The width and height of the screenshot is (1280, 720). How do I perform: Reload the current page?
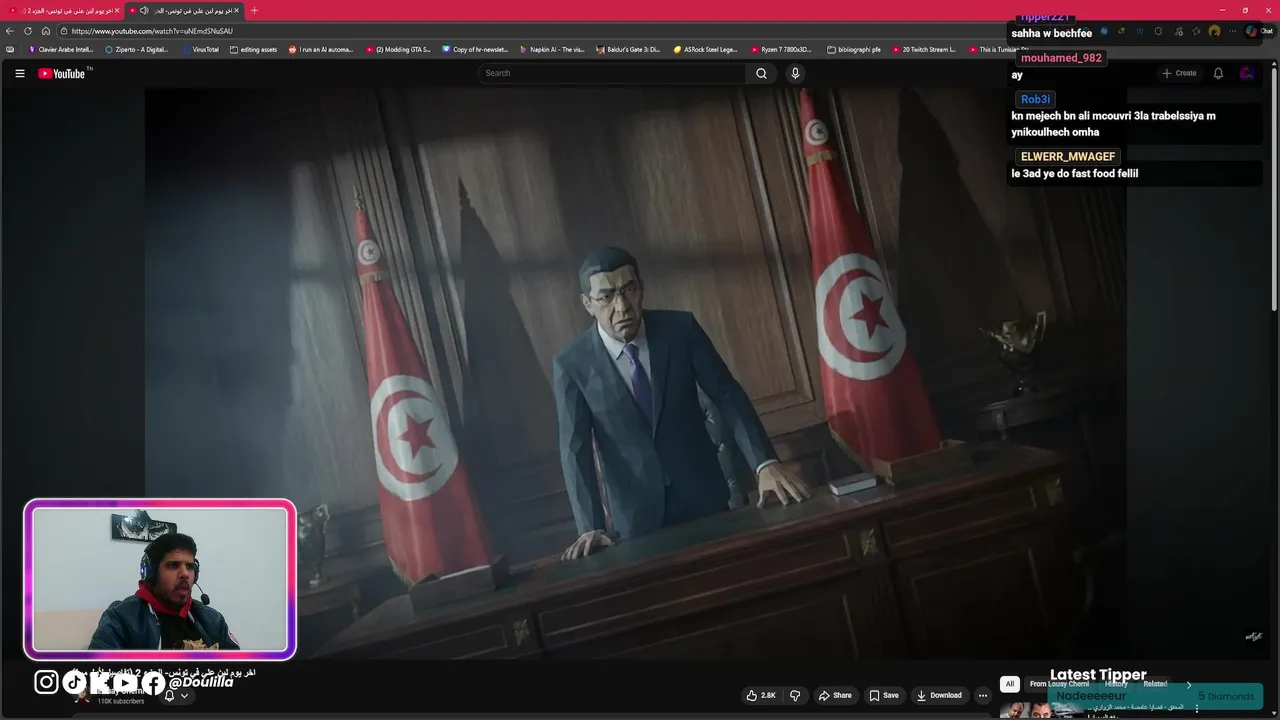point(28,31)
